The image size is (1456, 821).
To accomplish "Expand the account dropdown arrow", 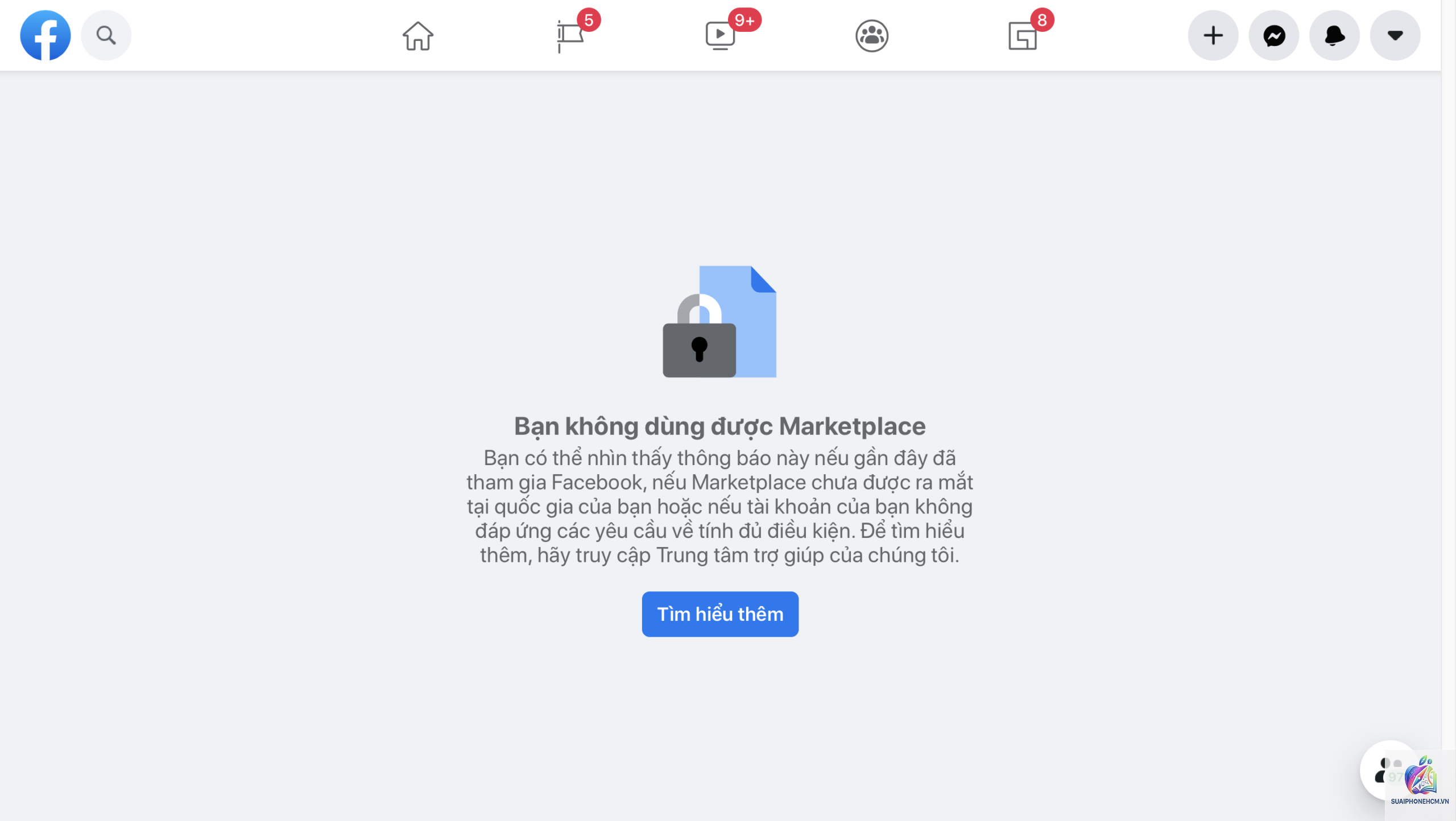I will (1395, 35).
